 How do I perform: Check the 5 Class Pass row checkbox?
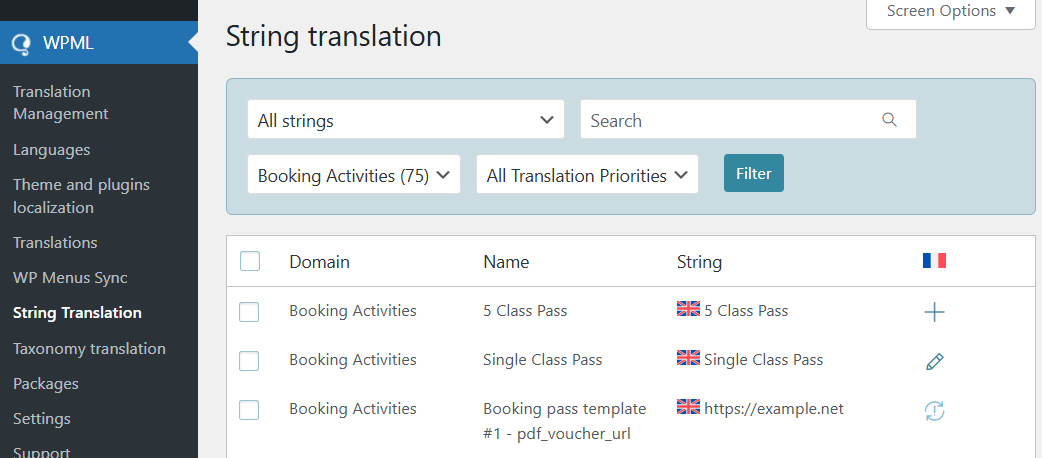249,312
